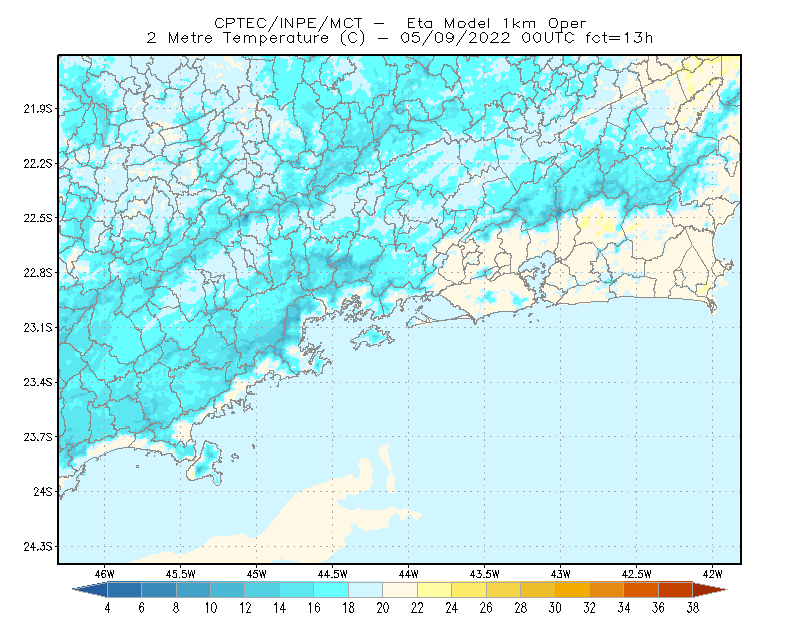Click the 12-14 blue legend swatch
This screenshot has height=618, width=800.
coord(262,589)
